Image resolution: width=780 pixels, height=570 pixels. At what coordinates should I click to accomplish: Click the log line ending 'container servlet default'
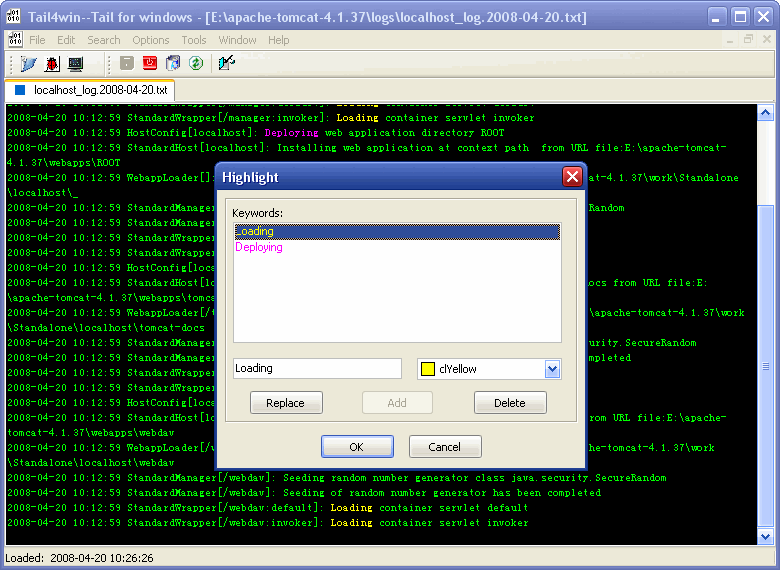268,508
